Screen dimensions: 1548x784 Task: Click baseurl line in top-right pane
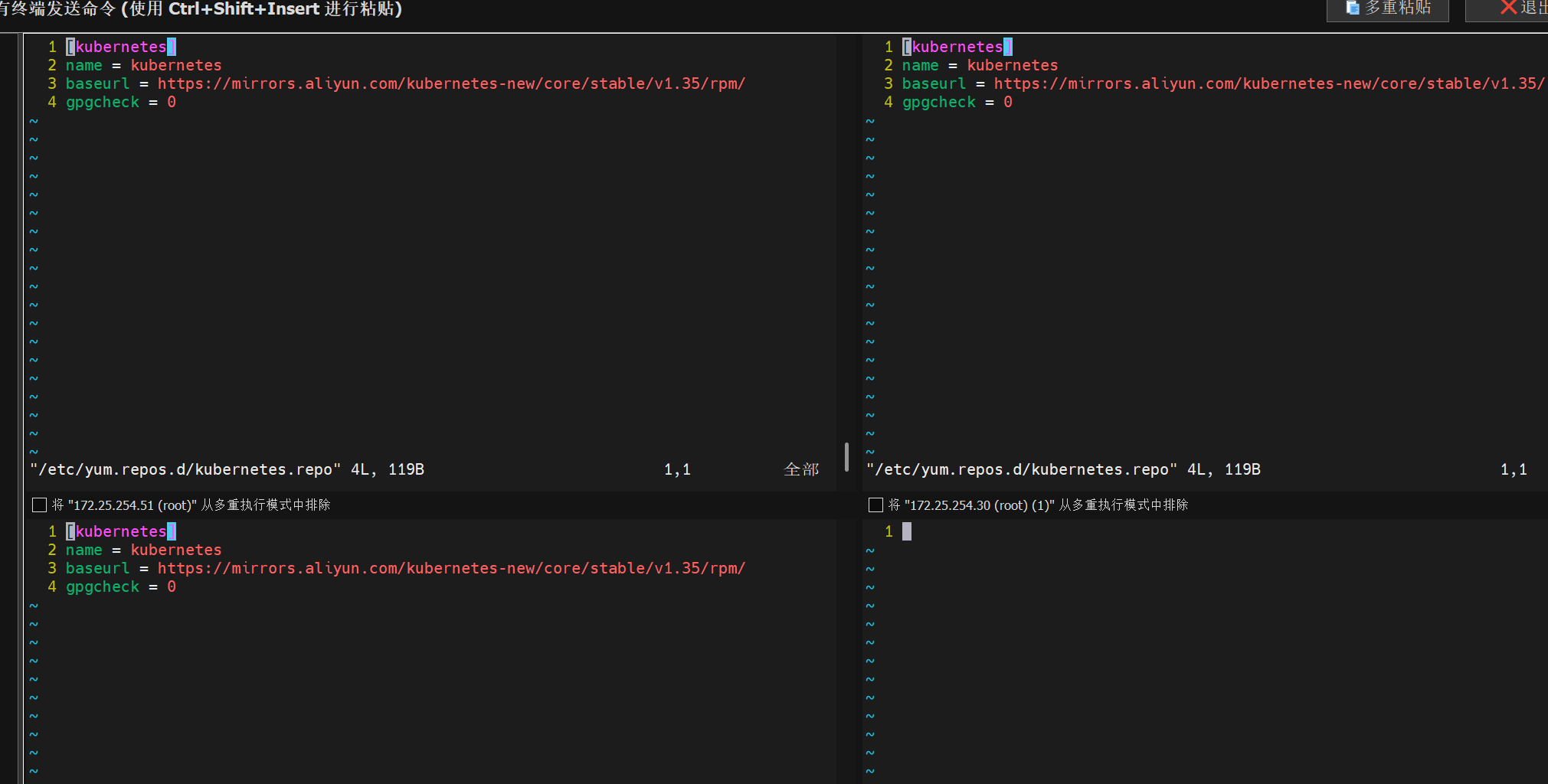(x=1224, y=83)
